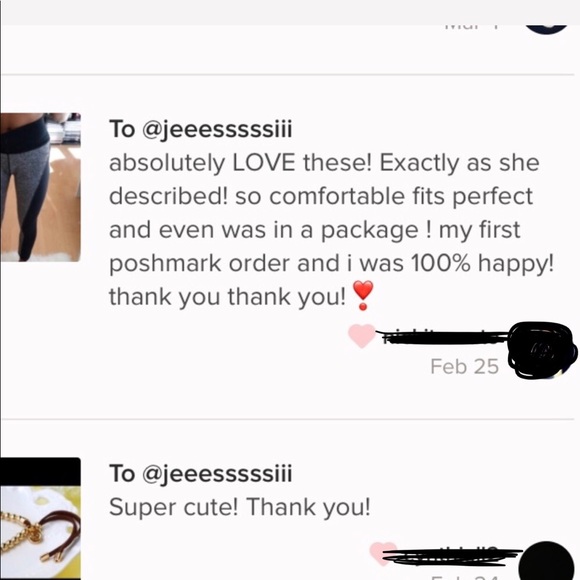Tap the pink heart under Super cute review
Viewport: 580px width, 580px height.
click(383, 553)
